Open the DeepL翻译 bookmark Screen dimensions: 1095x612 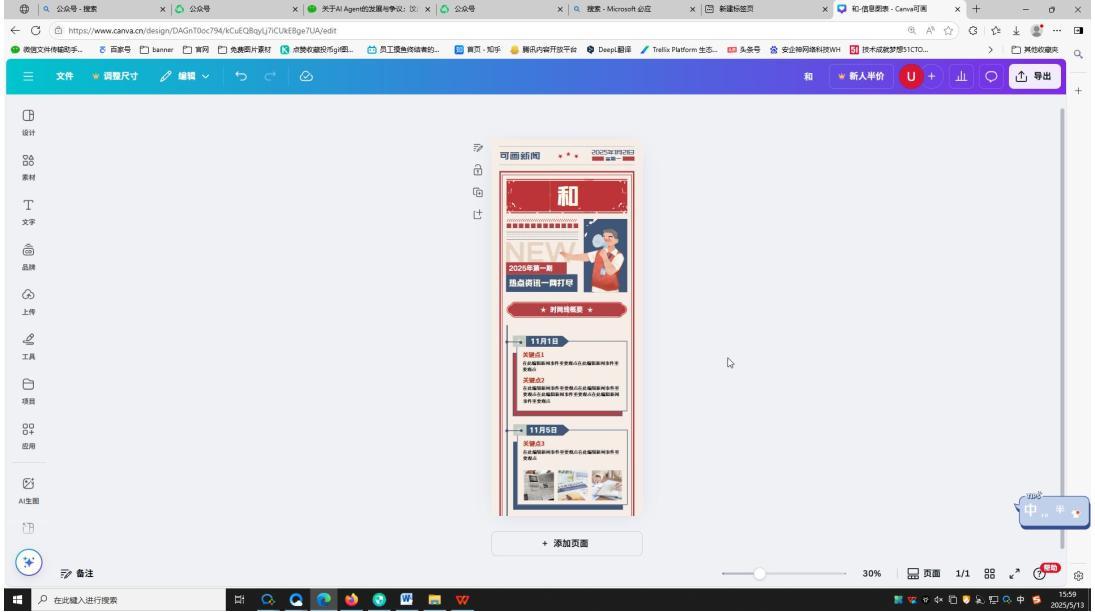[608, 50]
